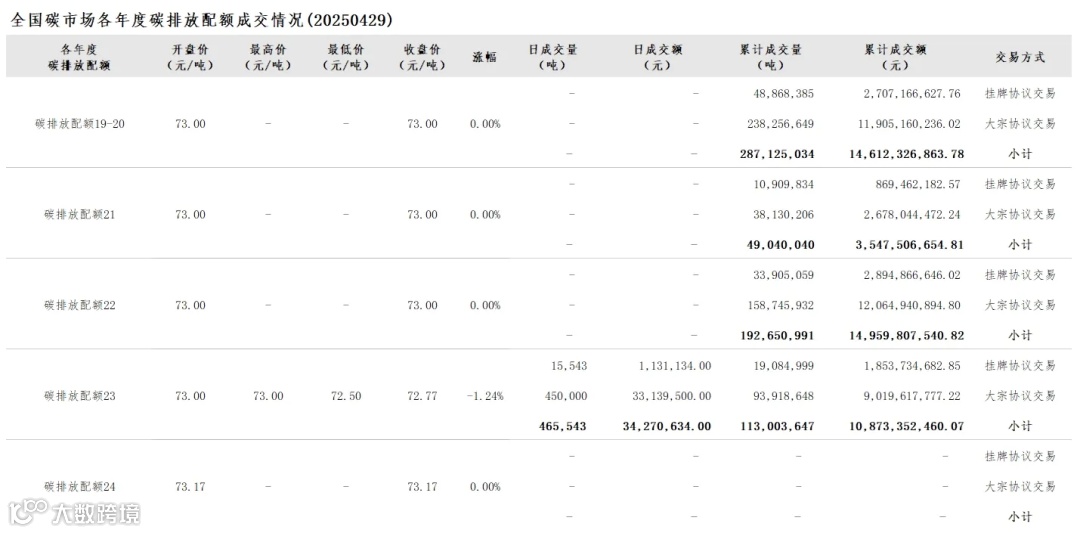This screenshot has height=533, width=1080.
Task: Click the 碳排放配额24 row label
Action: [79, 487]
